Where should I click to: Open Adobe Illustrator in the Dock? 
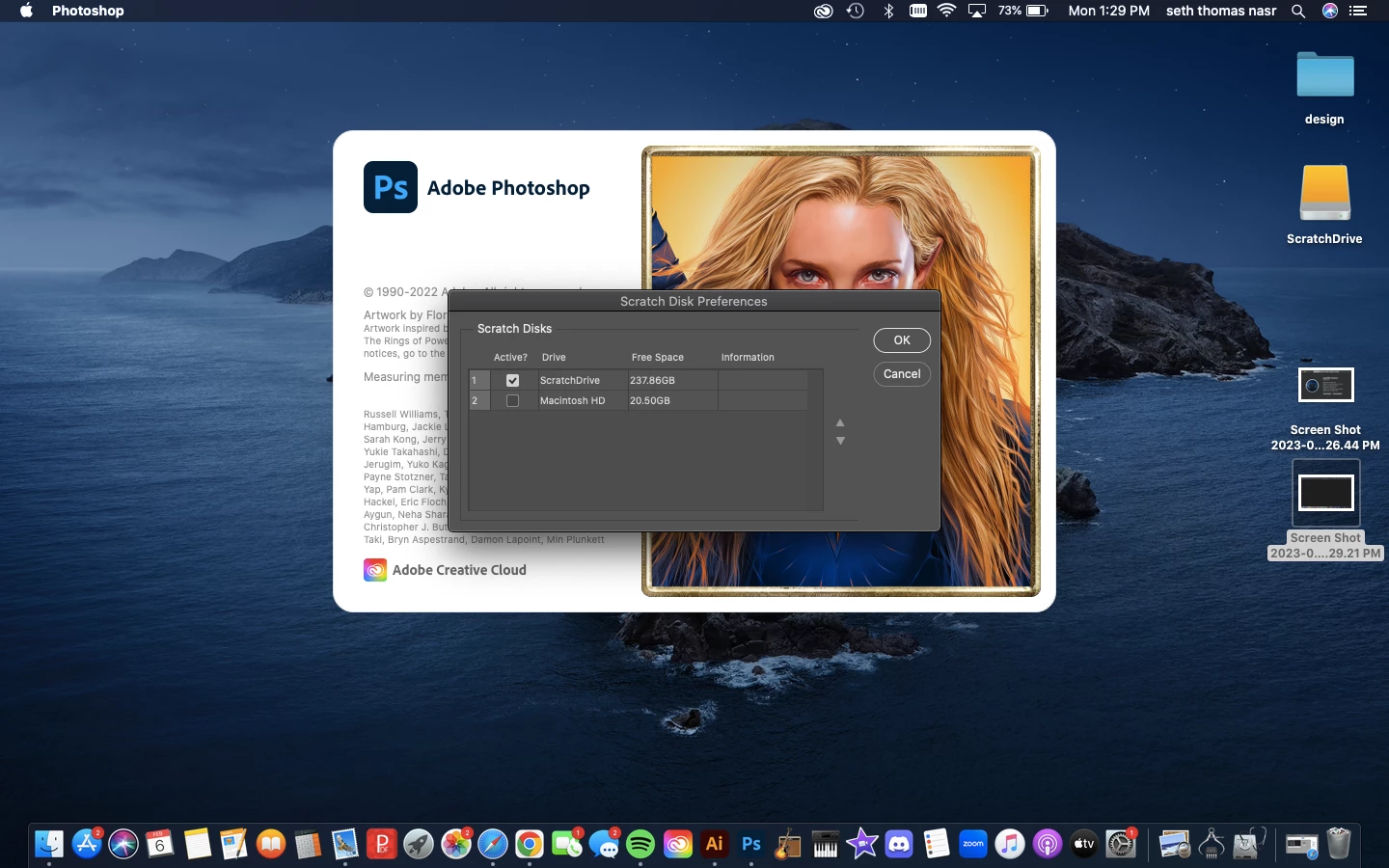pos(715,845)
